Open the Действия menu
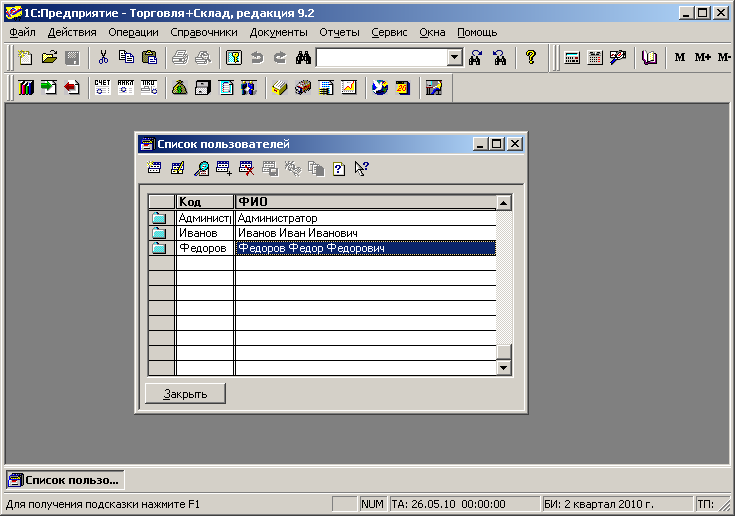Viewport: 735px width, 516px height. (x=72, y=32)
